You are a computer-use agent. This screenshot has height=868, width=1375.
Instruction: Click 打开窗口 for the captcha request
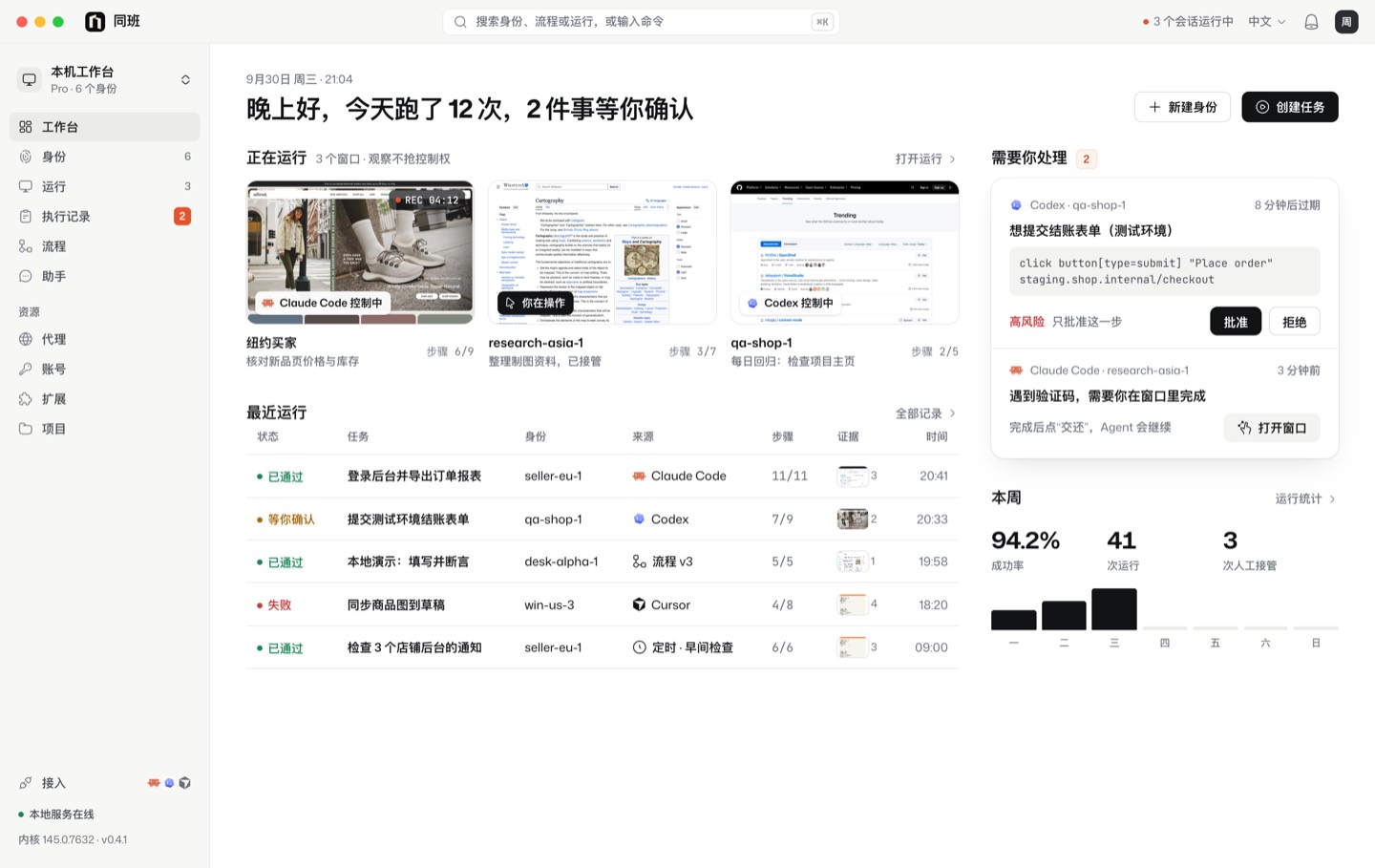click(x=1272, y=428)
